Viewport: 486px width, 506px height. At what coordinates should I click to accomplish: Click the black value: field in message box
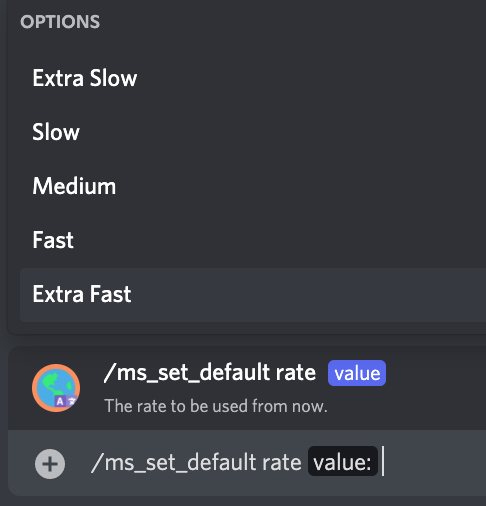click(x=343, y=462)
